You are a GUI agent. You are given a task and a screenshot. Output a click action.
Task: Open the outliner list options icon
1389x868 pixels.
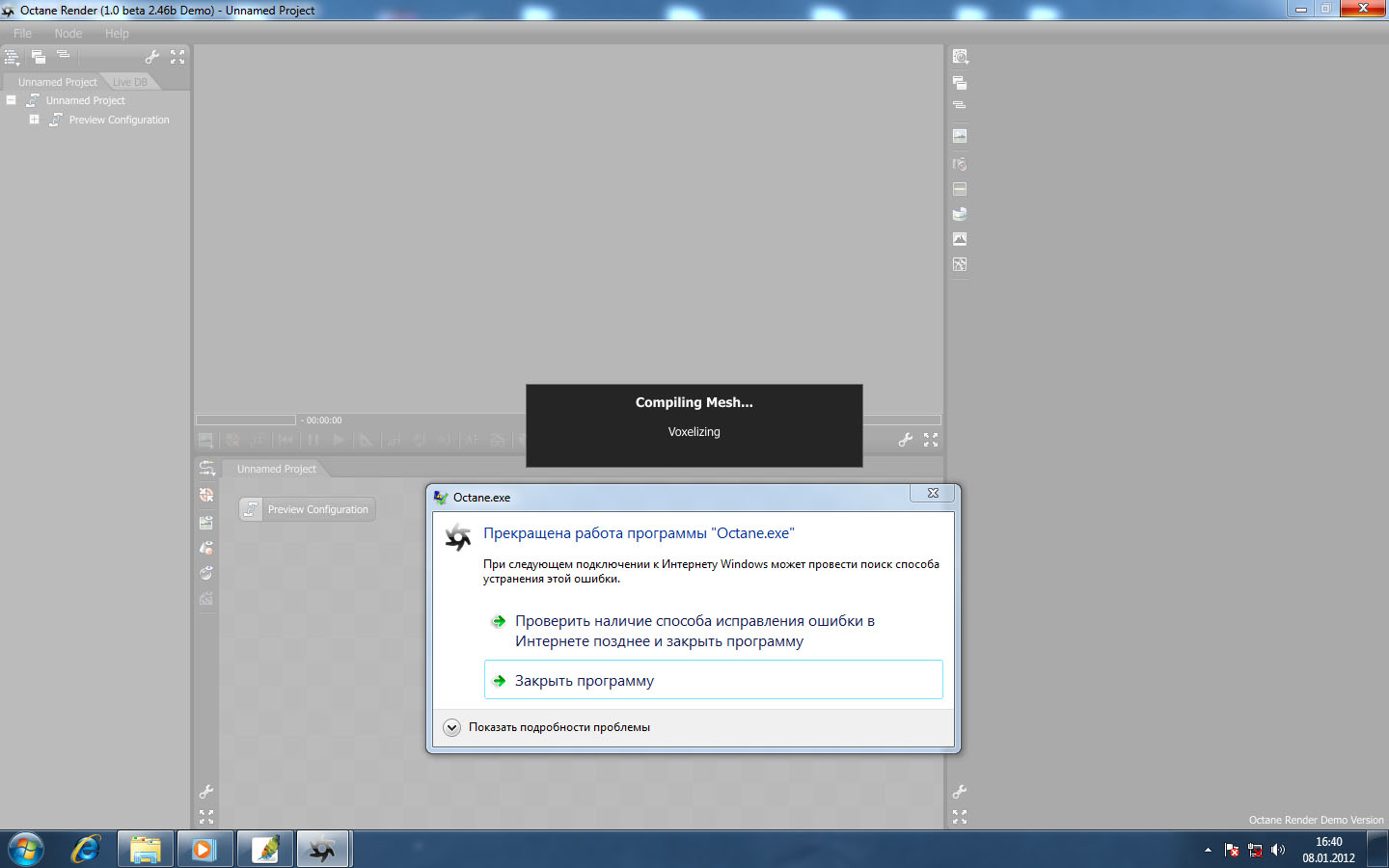pyautogui.click(x=12, y=57)
